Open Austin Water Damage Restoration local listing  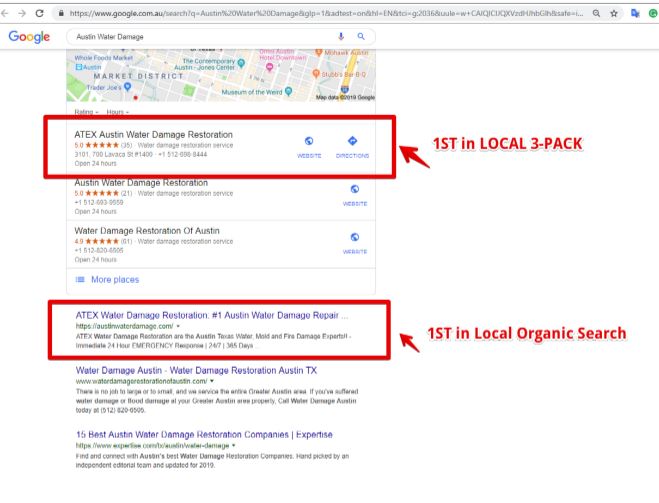(x=141, y=183)
